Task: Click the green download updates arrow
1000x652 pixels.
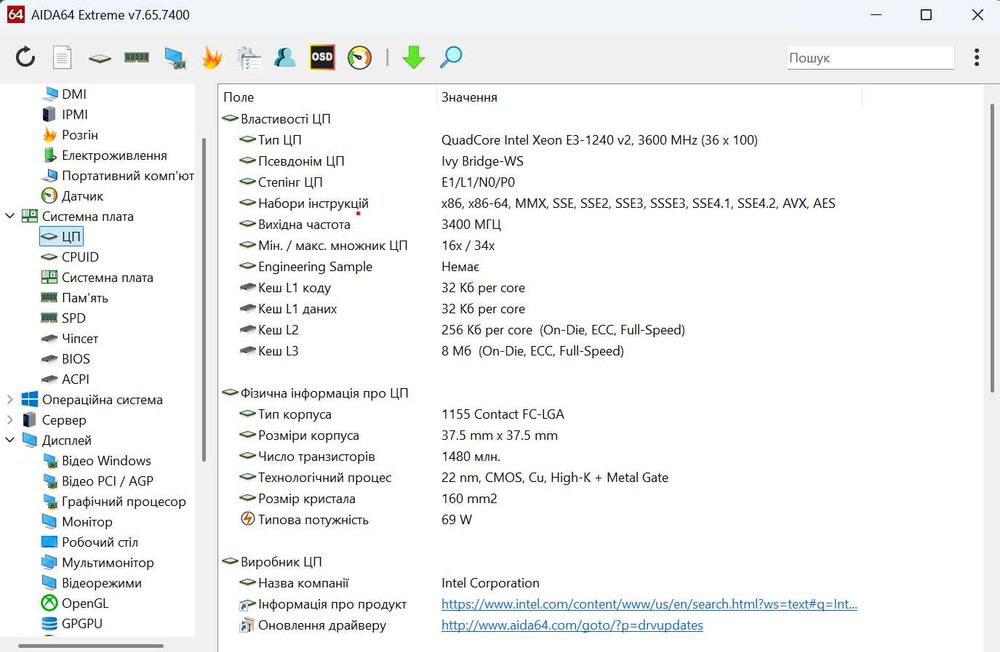Action: tap(414, 57)
